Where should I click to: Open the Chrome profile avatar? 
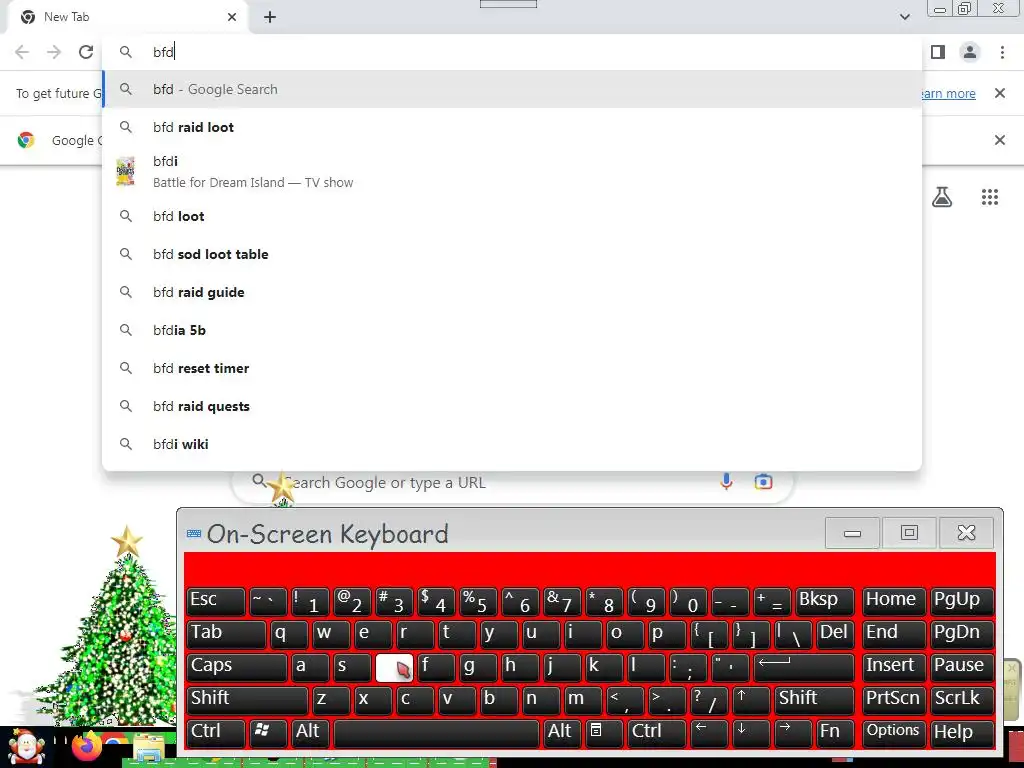[x=970, y=52]
